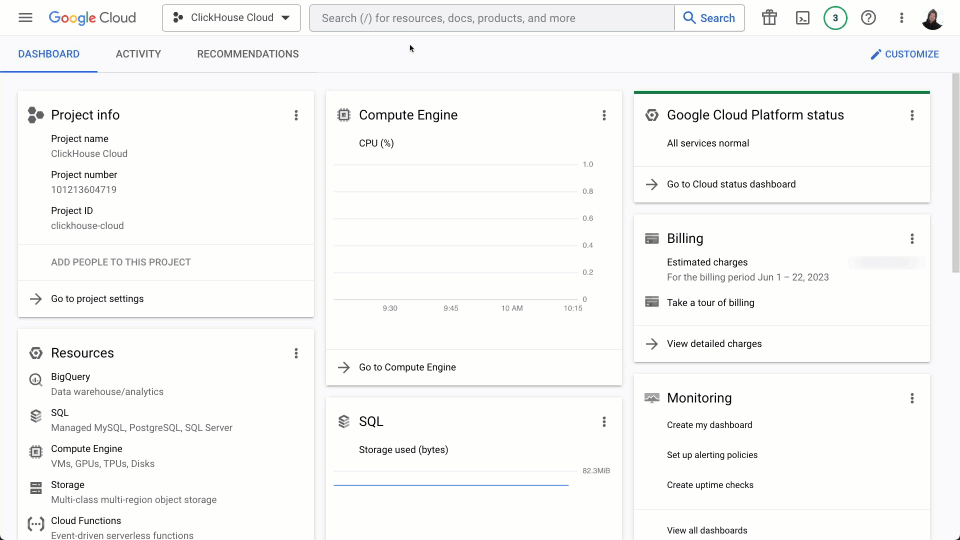960x540 pixels.
Task: Click the blue Search button
Action: tap(709, 18)
